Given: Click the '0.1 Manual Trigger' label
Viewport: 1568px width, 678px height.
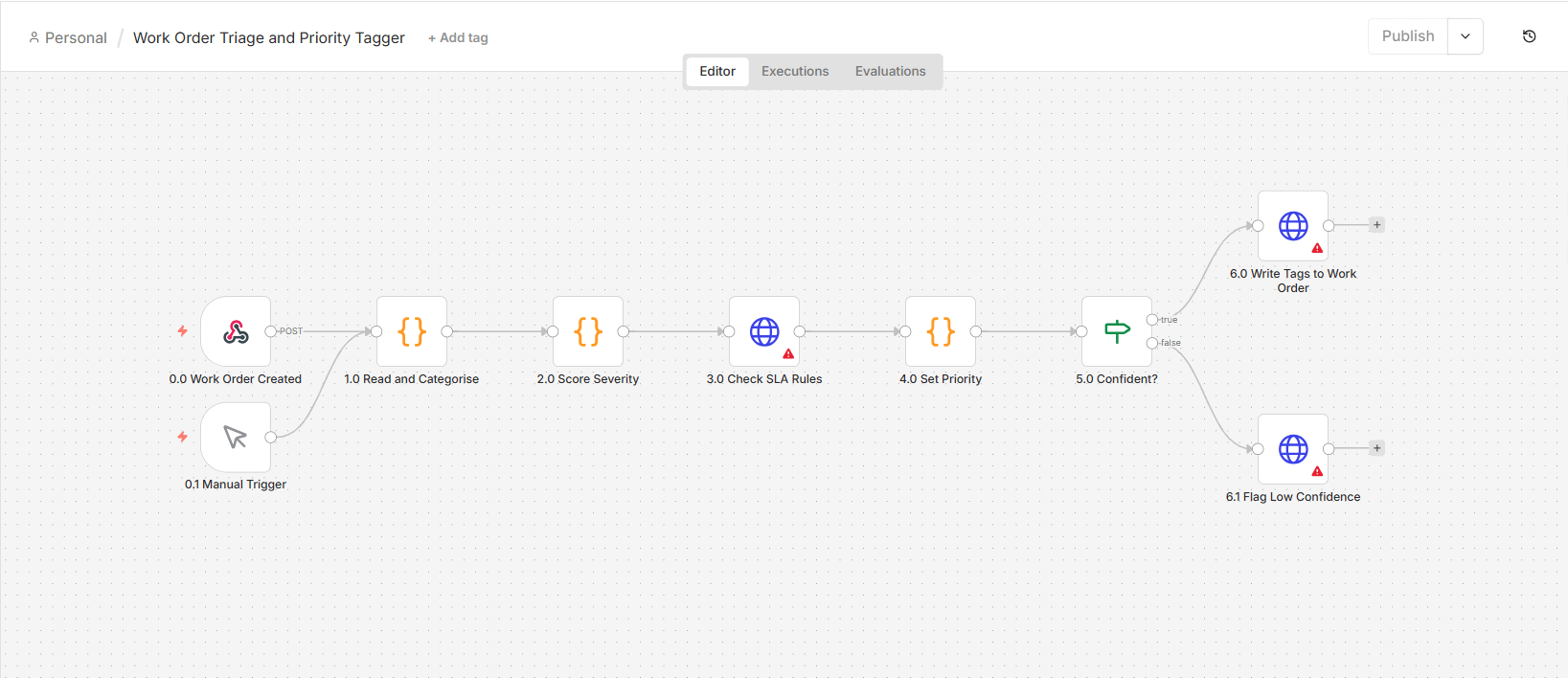Looking at the screenshot, I should tap(236, 485).
